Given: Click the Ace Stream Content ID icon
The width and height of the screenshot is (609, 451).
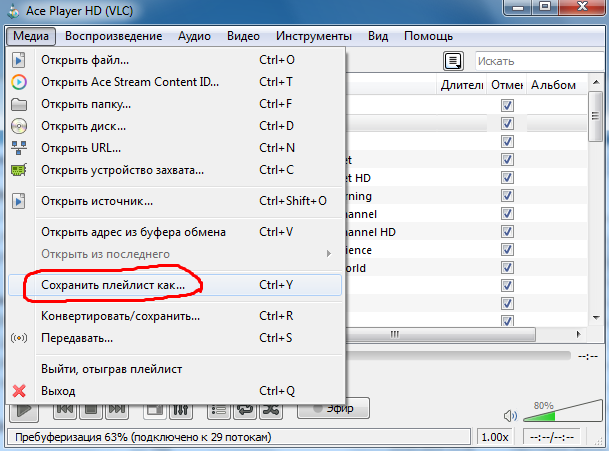Looking at the screenshot, I should [18, 82].
